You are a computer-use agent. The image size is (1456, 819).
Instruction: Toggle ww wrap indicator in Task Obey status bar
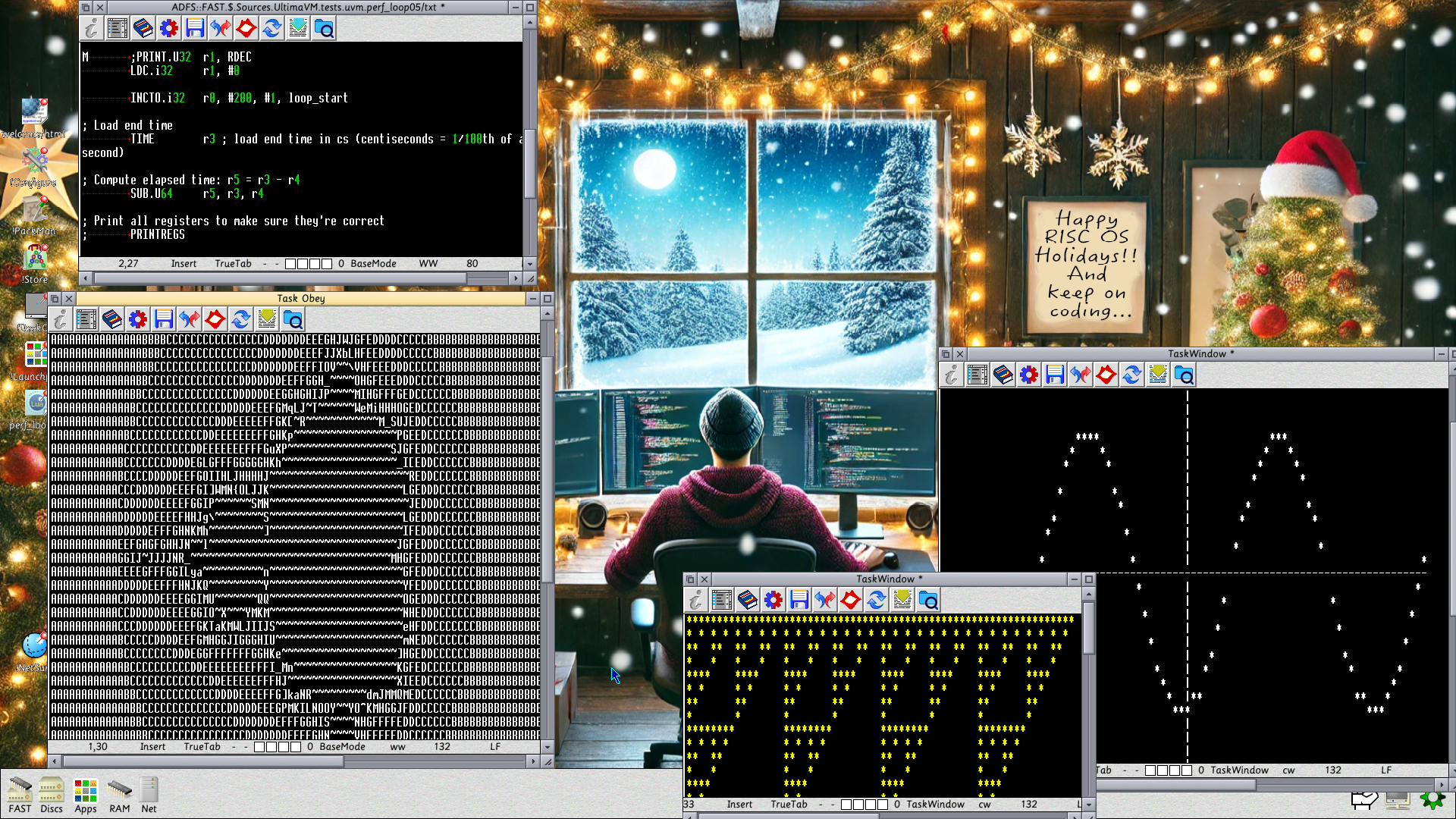coord(397,747)
